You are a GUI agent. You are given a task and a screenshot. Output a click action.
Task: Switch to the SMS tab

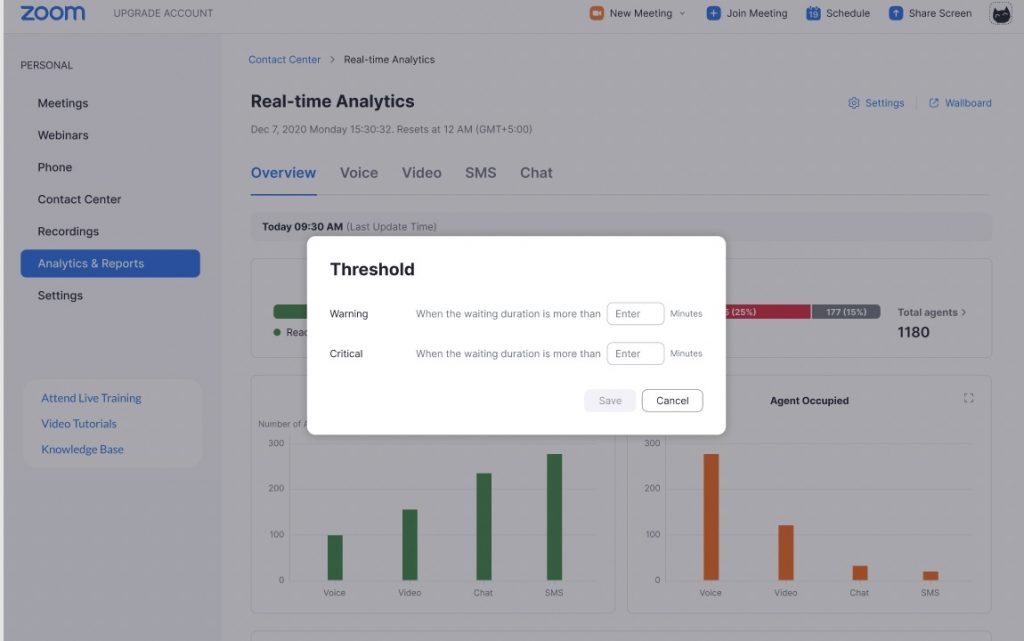(481, 172)
